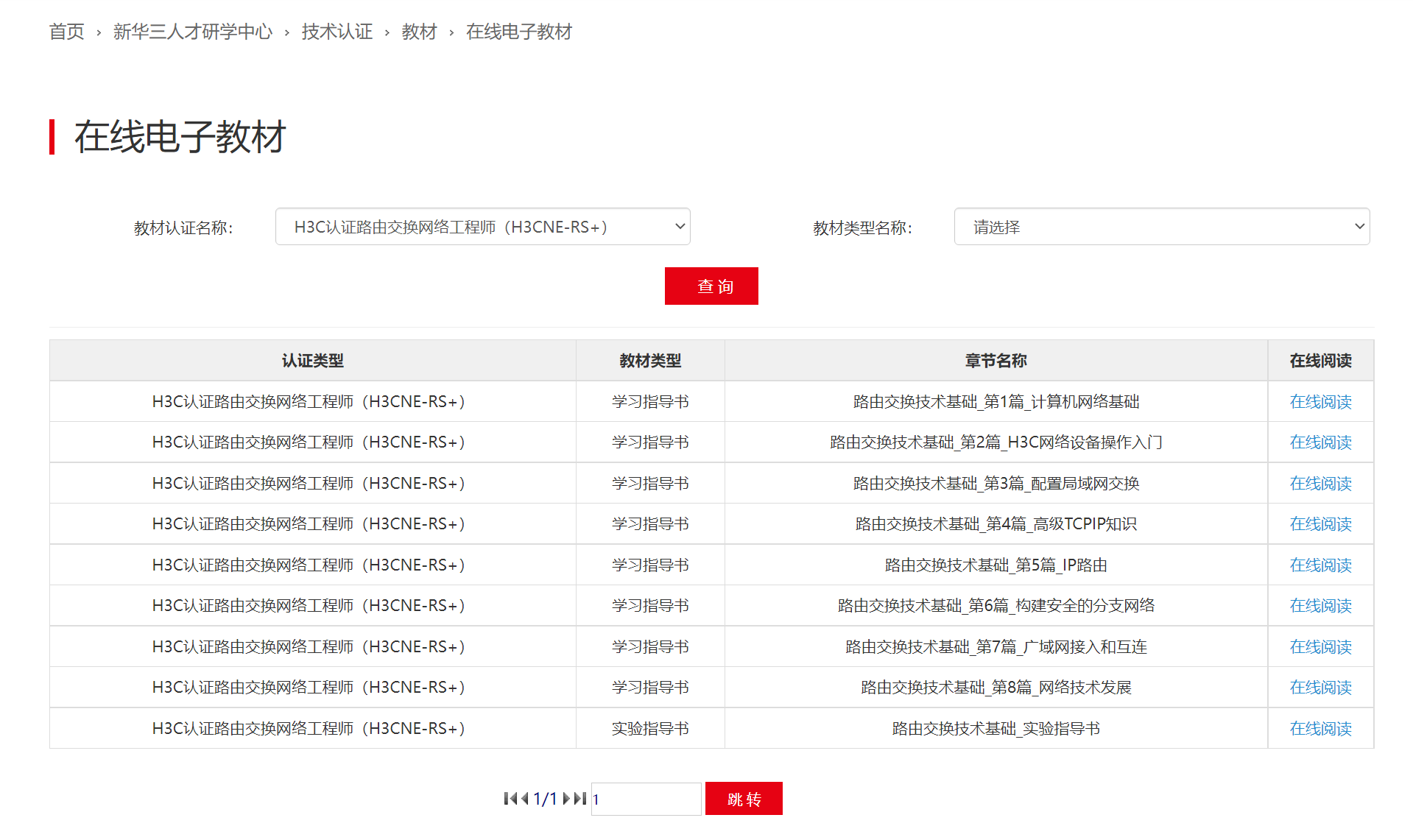Select chapter cell 路由交换技术基础_第5篇_IP路由
This screenshot has height=840, width=1413.
(x=996, y=565)
